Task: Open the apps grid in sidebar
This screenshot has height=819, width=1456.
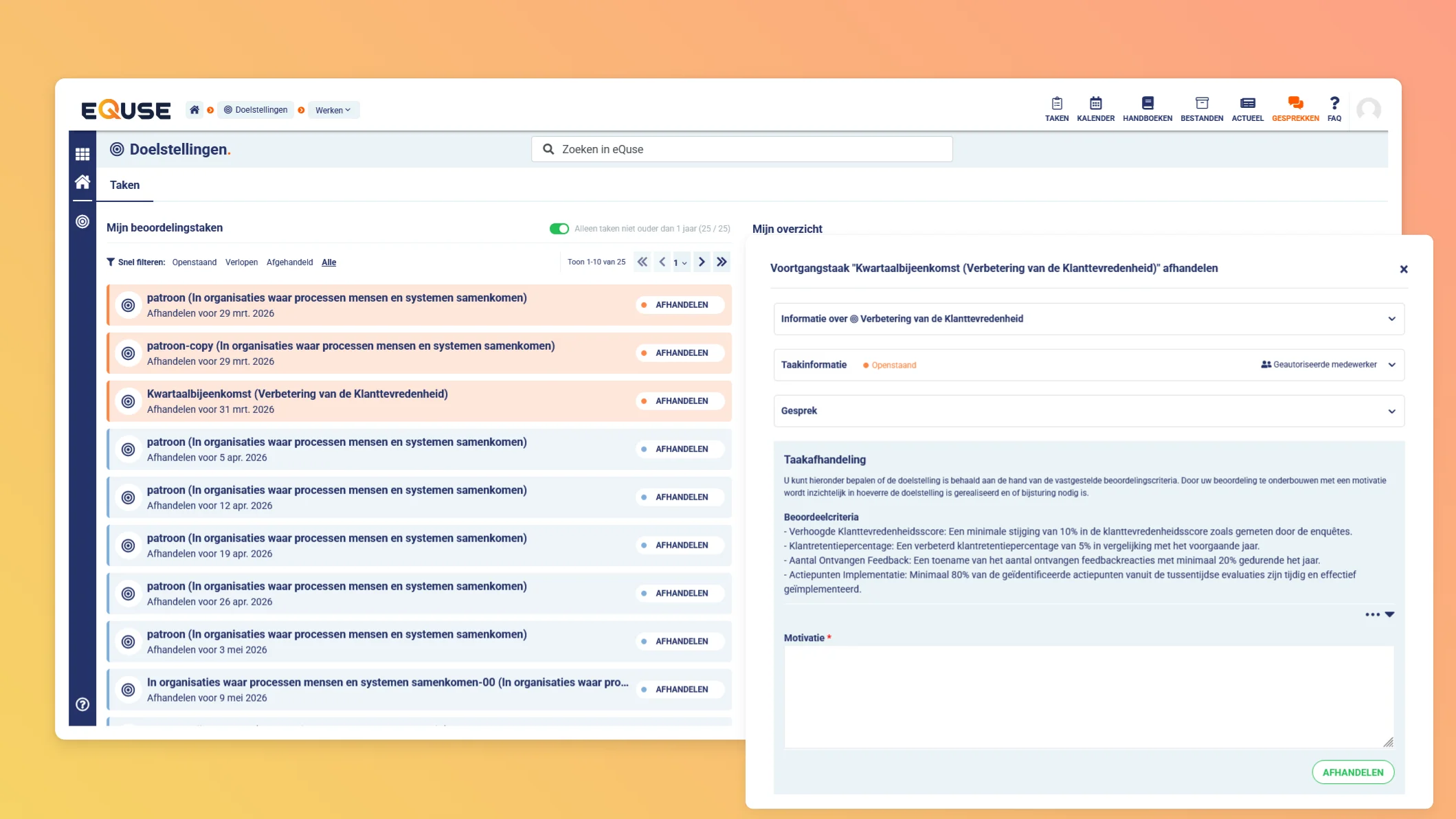Action: click(x=82, y=154)
